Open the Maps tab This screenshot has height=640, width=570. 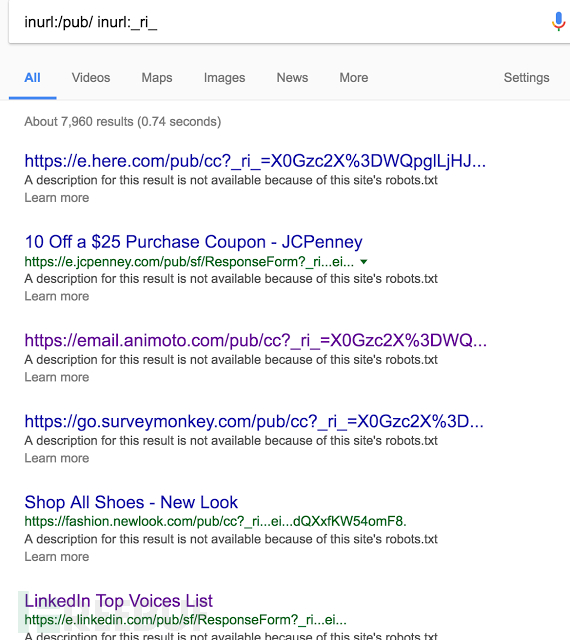click(157, 78)
